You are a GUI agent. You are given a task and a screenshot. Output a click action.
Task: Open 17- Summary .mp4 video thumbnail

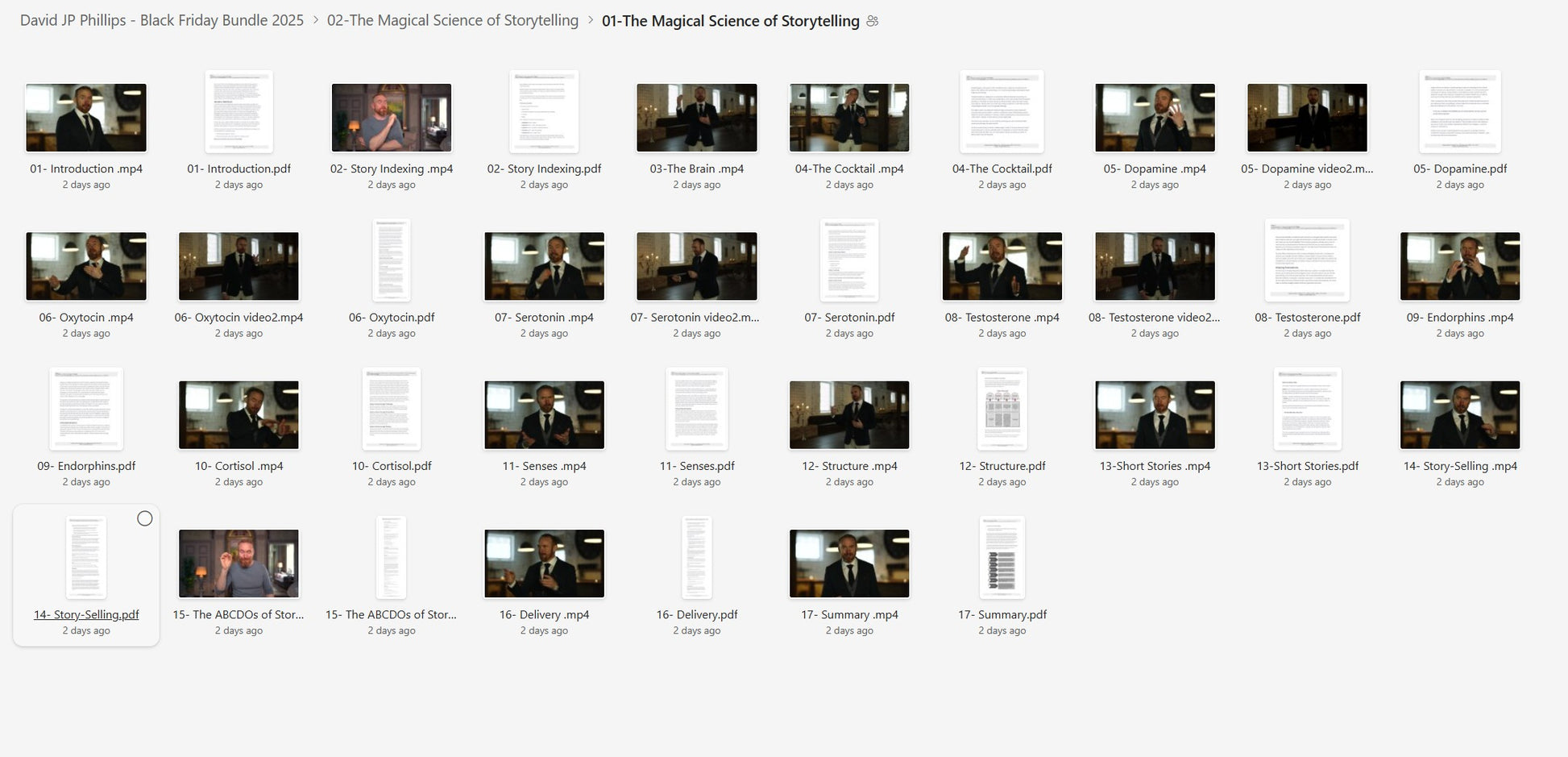(849, 564)
